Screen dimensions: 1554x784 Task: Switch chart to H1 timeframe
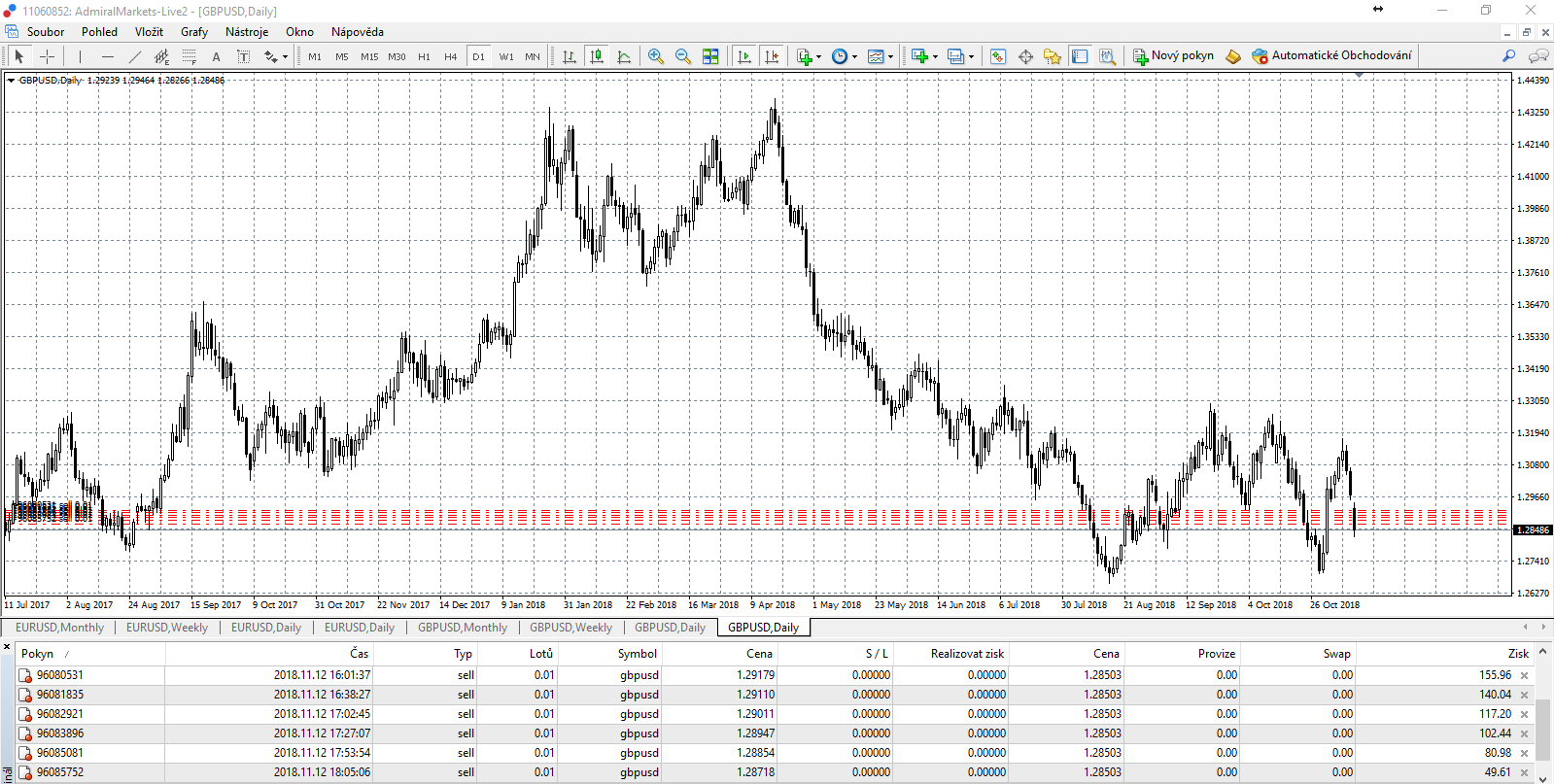(x=424, y=56)
